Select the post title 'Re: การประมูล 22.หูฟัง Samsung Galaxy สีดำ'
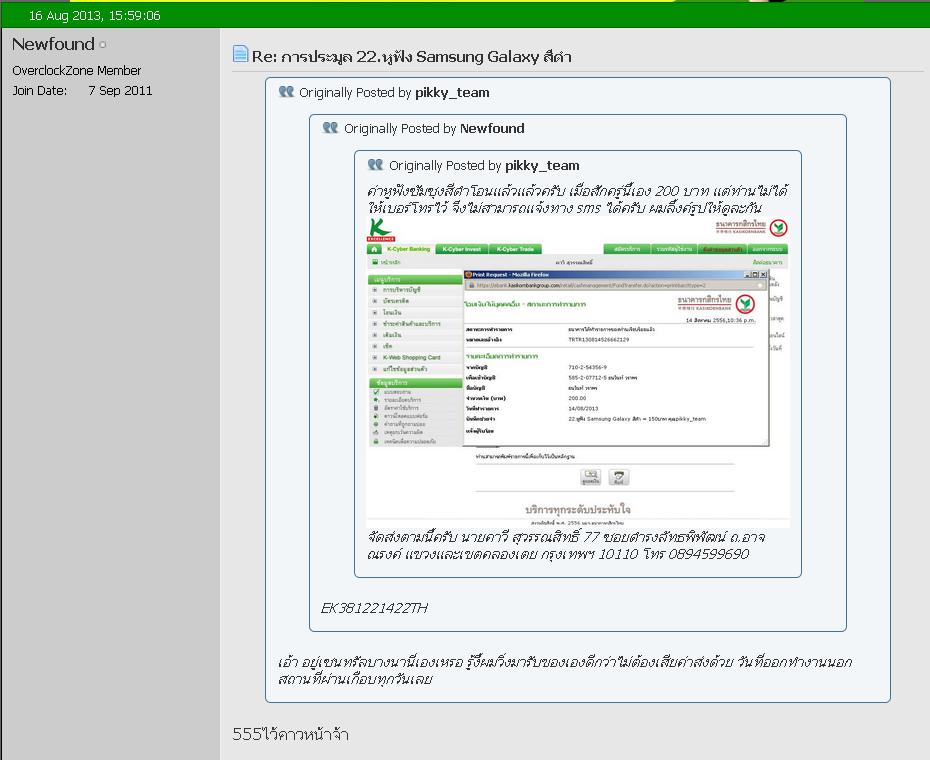This screenshot has height=760, width=930. click(412, 57)
